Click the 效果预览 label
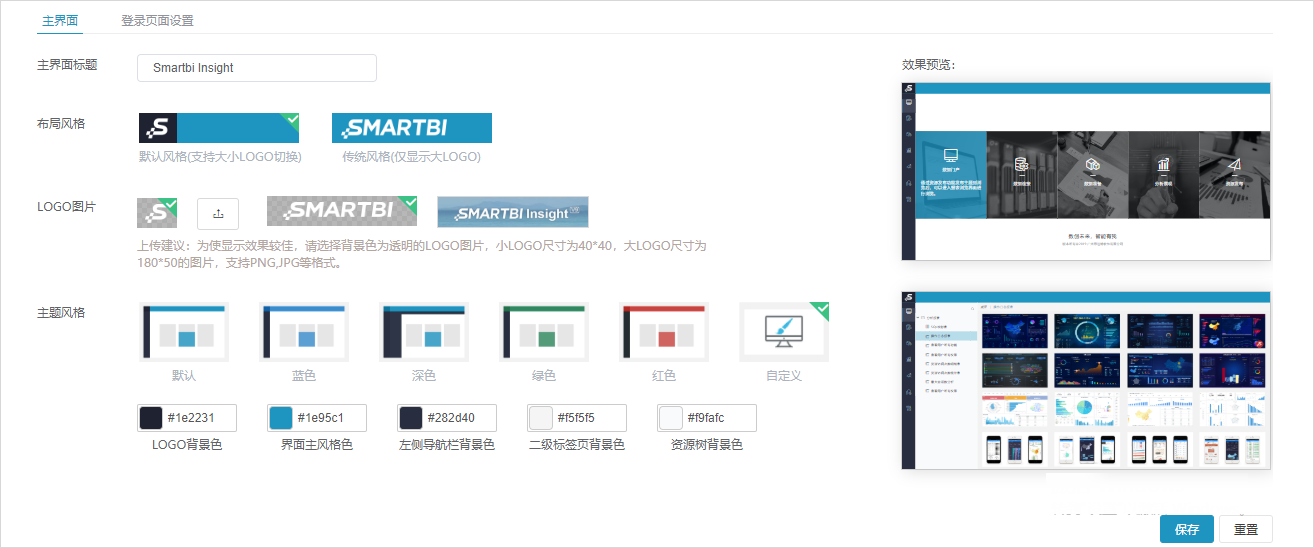Screen dimensions: 1314x548 [x=929, y=65]
